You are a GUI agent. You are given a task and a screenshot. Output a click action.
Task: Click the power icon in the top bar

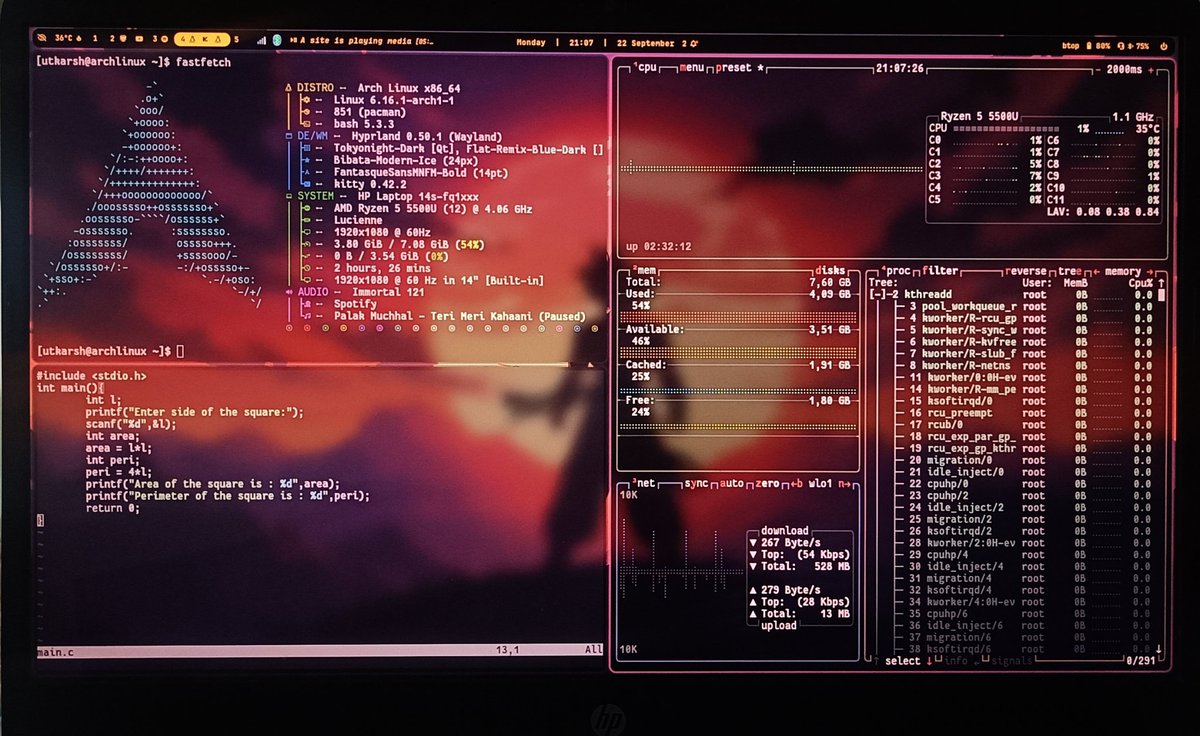pos(1163,45)
